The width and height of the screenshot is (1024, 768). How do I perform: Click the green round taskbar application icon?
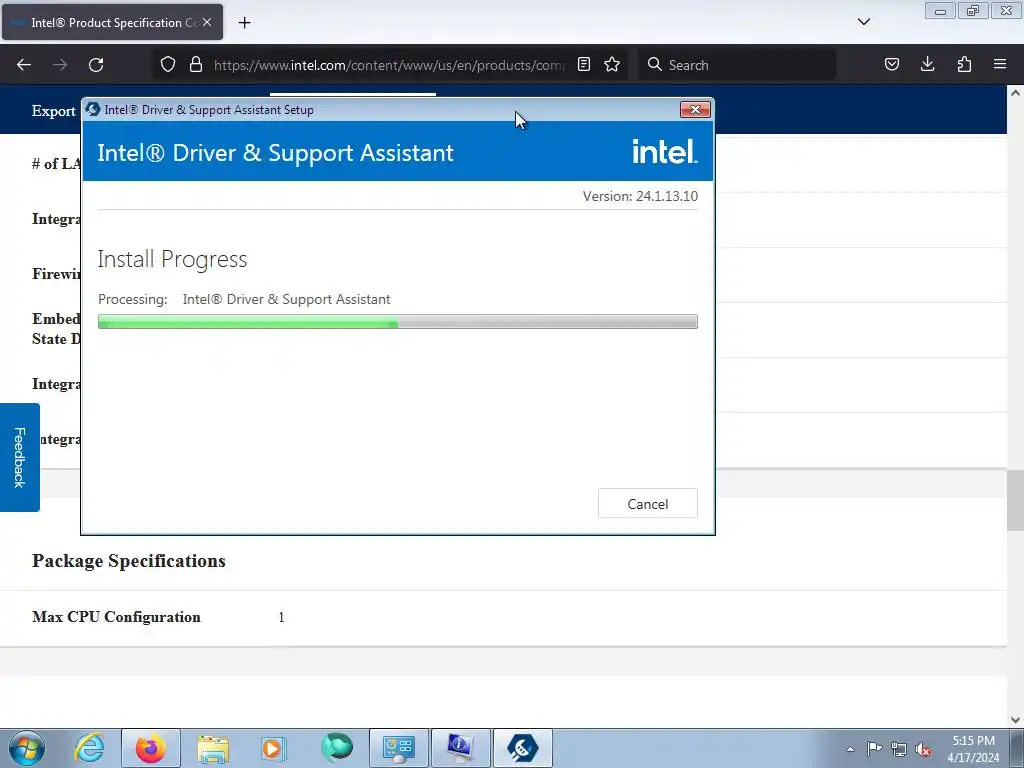(337, 748)
